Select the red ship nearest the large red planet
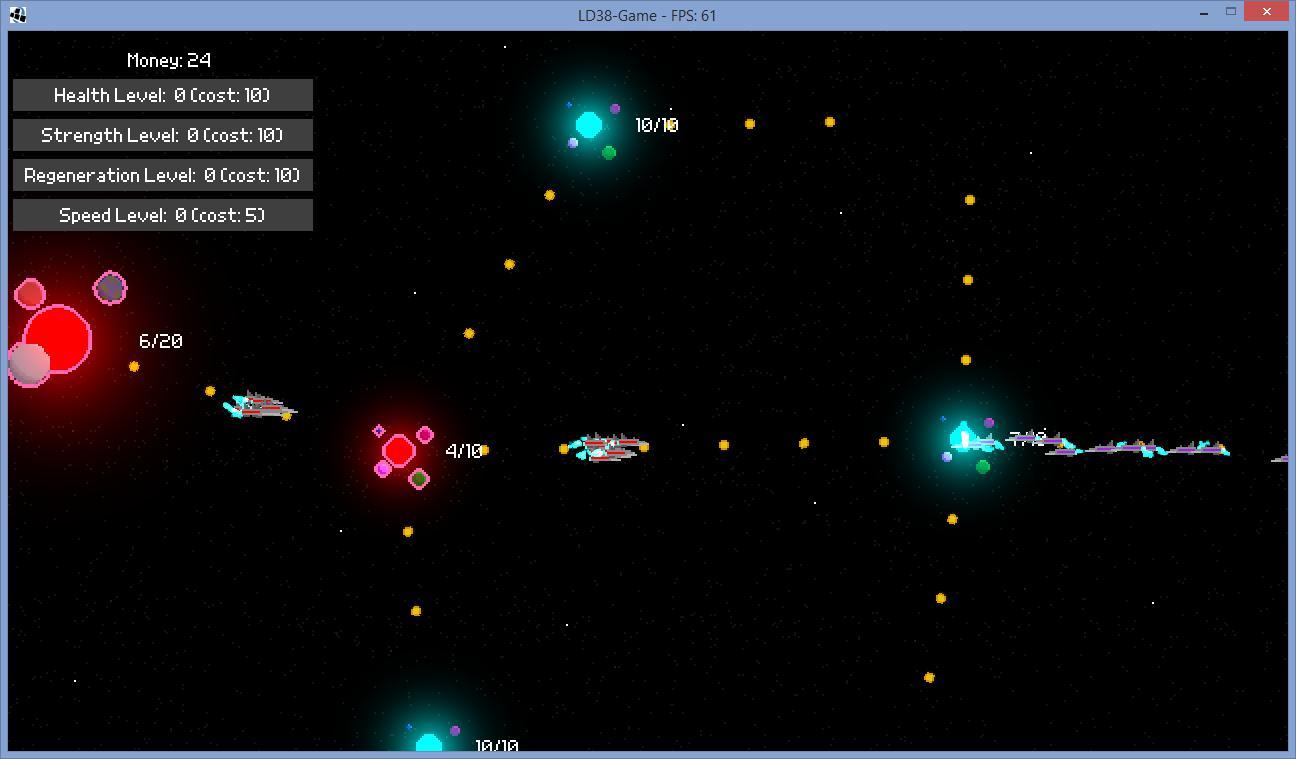Viewport: 1296px width, 759px height. [x=259, y=405]
